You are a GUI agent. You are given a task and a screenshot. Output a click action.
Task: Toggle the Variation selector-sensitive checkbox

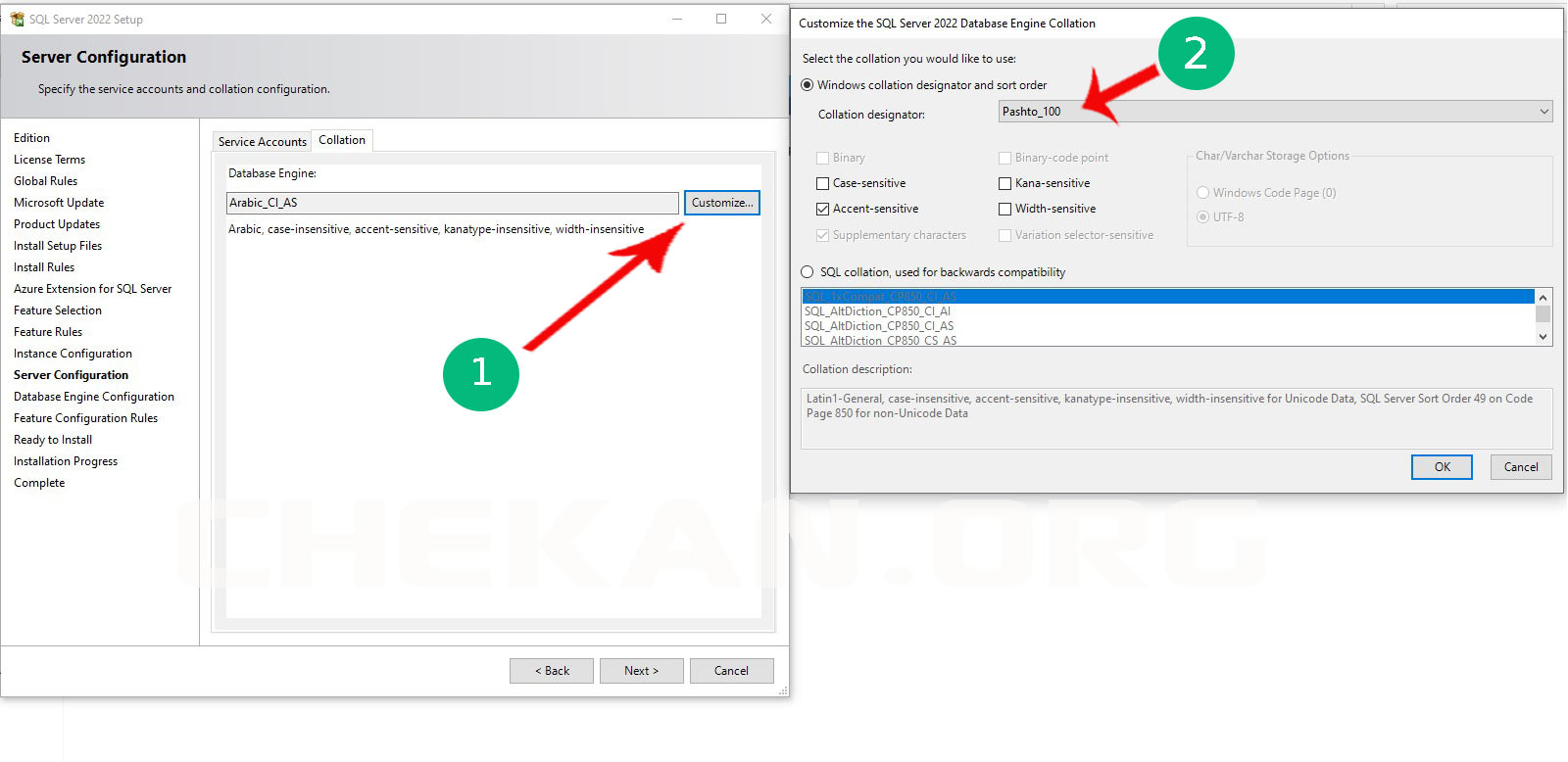tap(1004, 235)
